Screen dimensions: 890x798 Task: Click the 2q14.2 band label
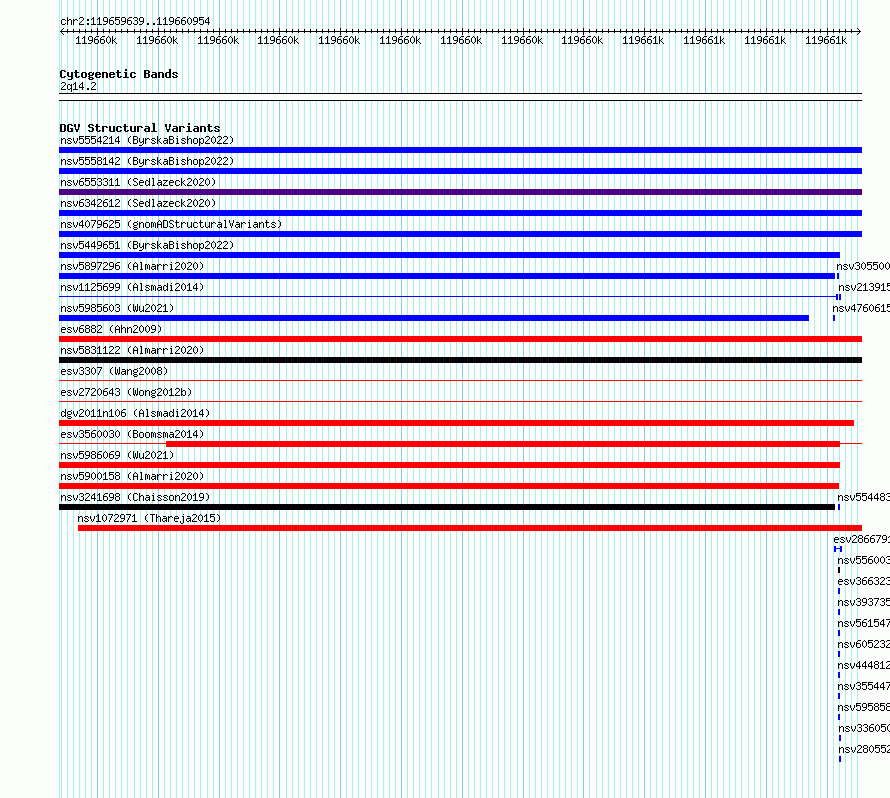78,86
